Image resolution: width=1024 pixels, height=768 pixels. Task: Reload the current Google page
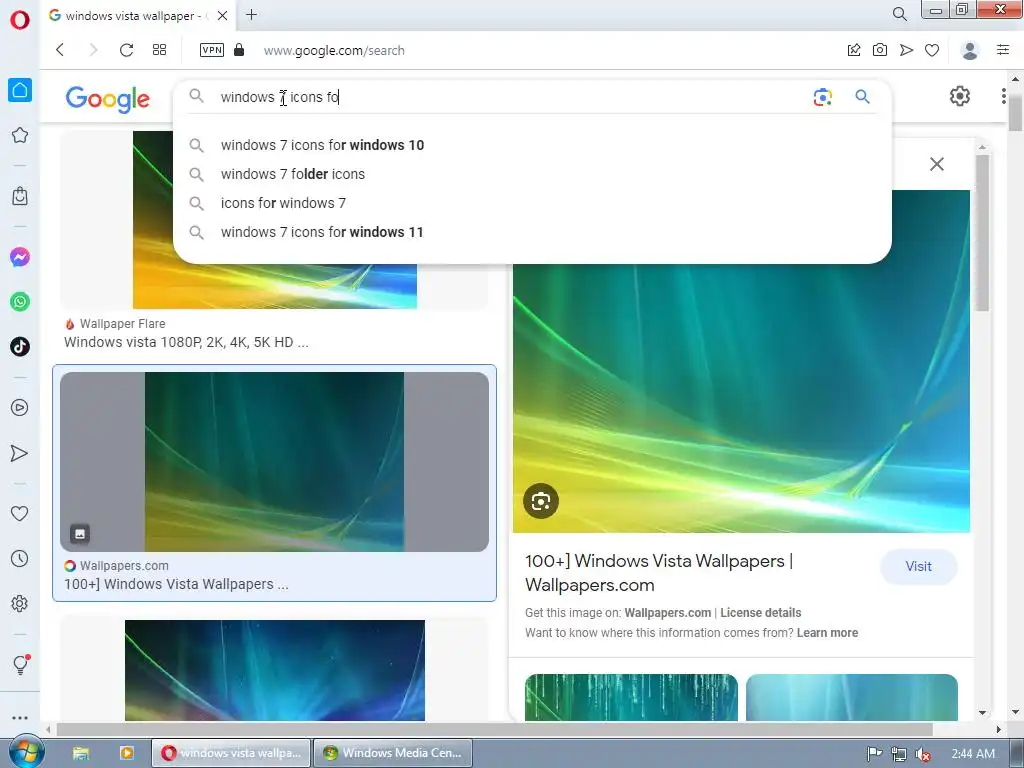[126, 50]
